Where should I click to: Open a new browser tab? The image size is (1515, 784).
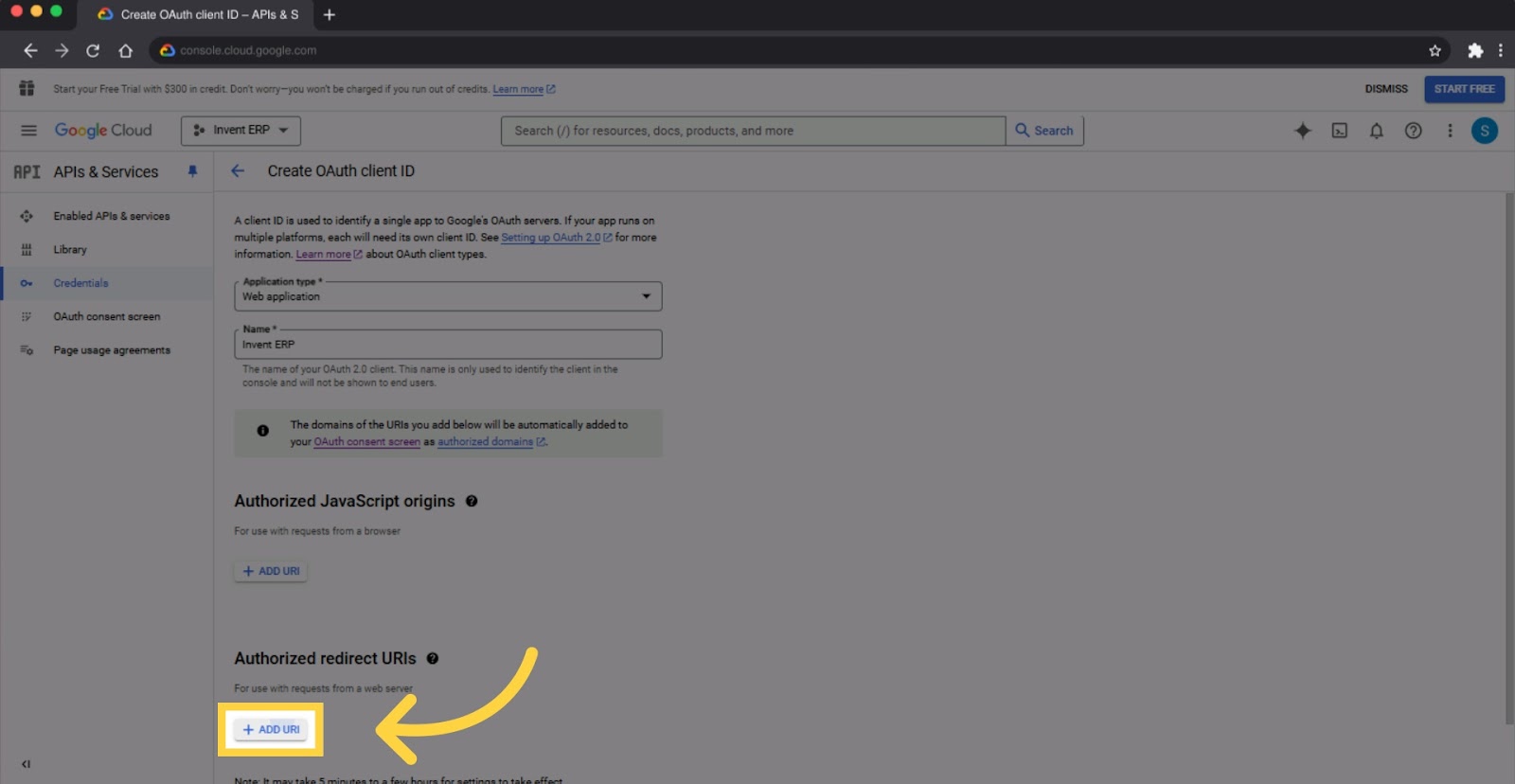330,14
